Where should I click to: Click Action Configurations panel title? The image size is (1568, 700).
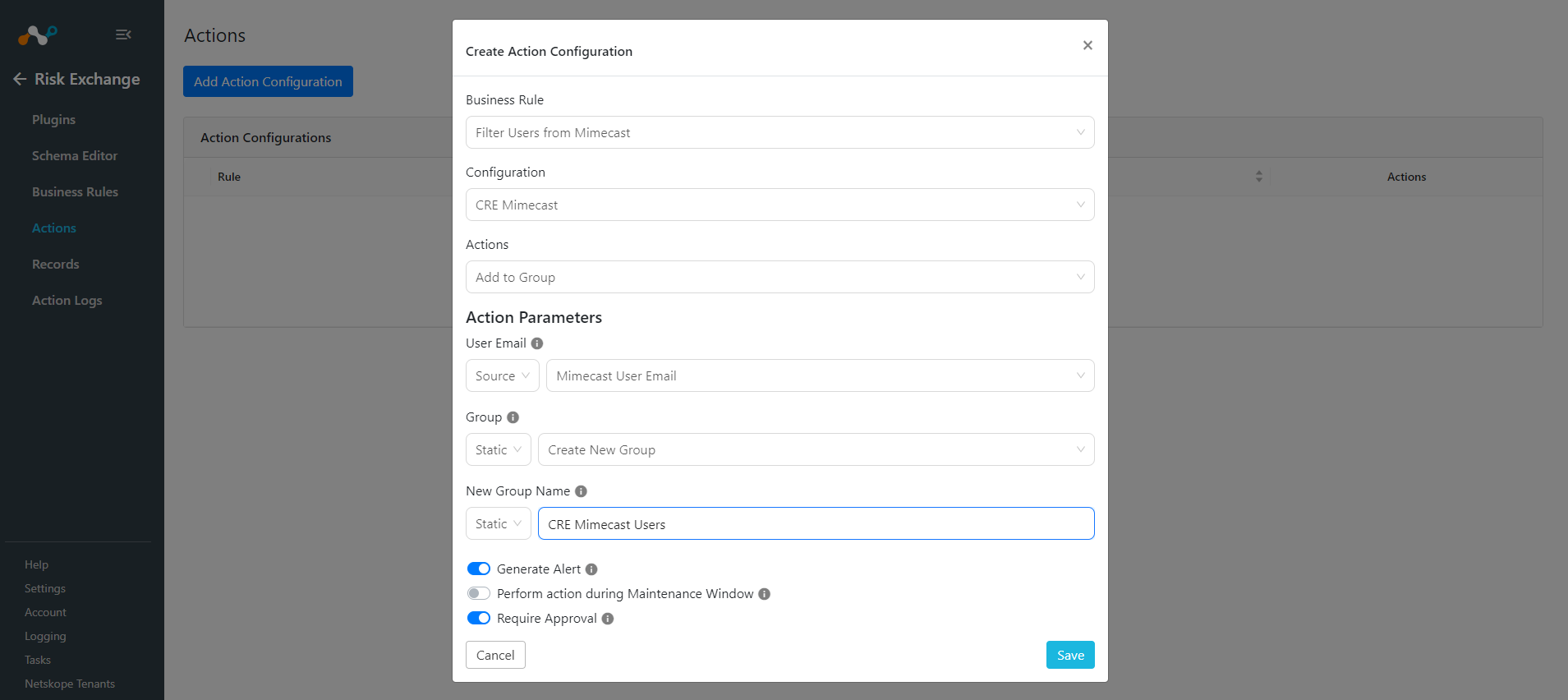pyautogui.click(x=266, y=137)
